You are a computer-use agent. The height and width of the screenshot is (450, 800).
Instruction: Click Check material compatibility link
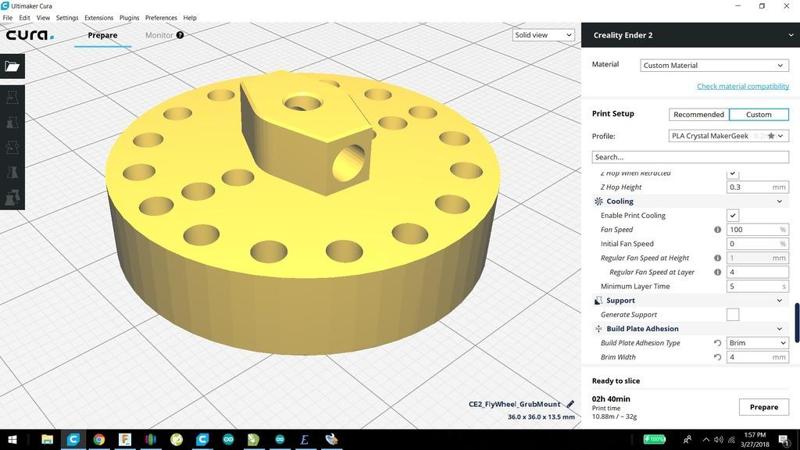click(x=743, y=86)
